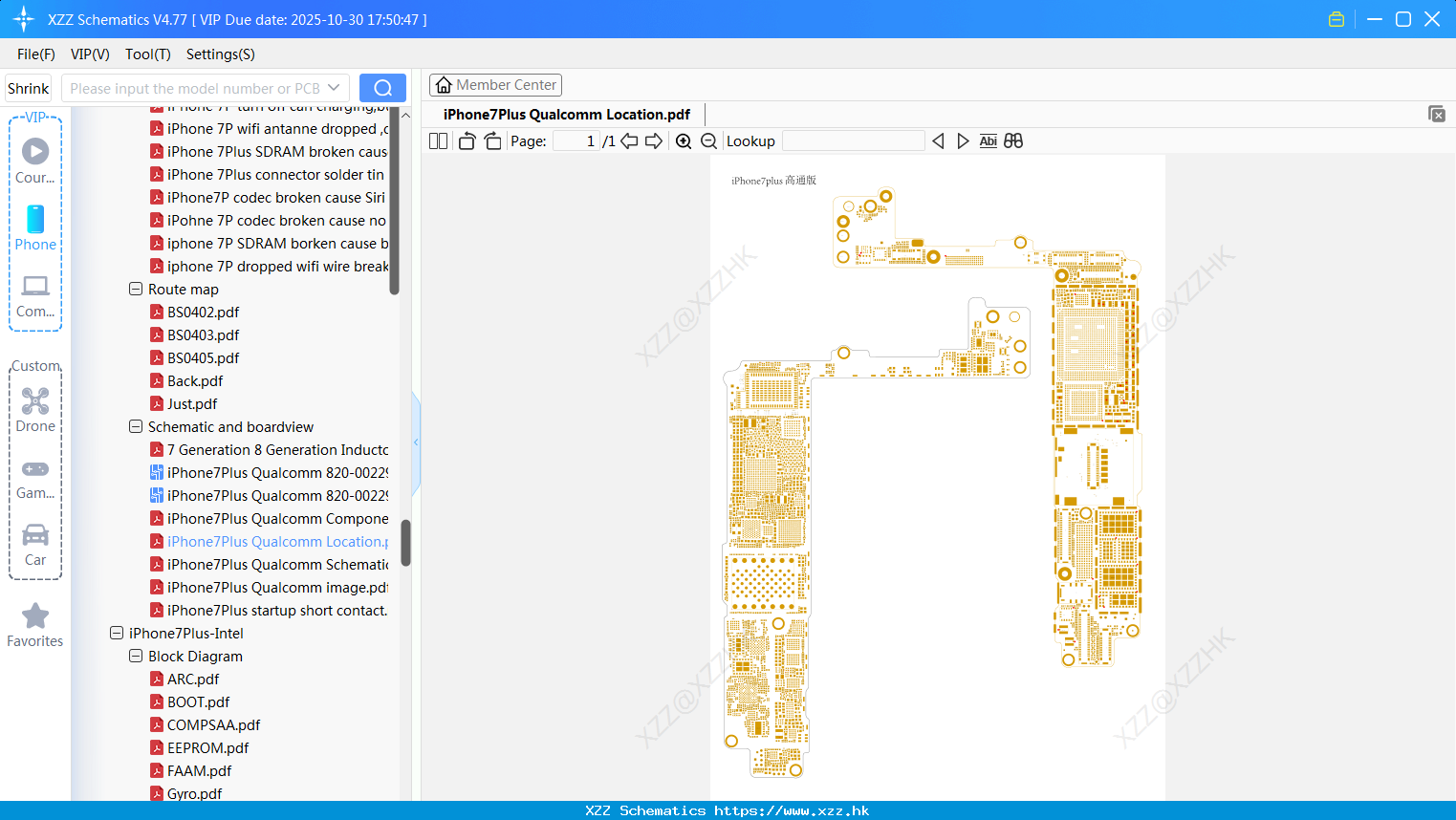Click the page number field
This screenshot has width=1456, height=820.
577,141
